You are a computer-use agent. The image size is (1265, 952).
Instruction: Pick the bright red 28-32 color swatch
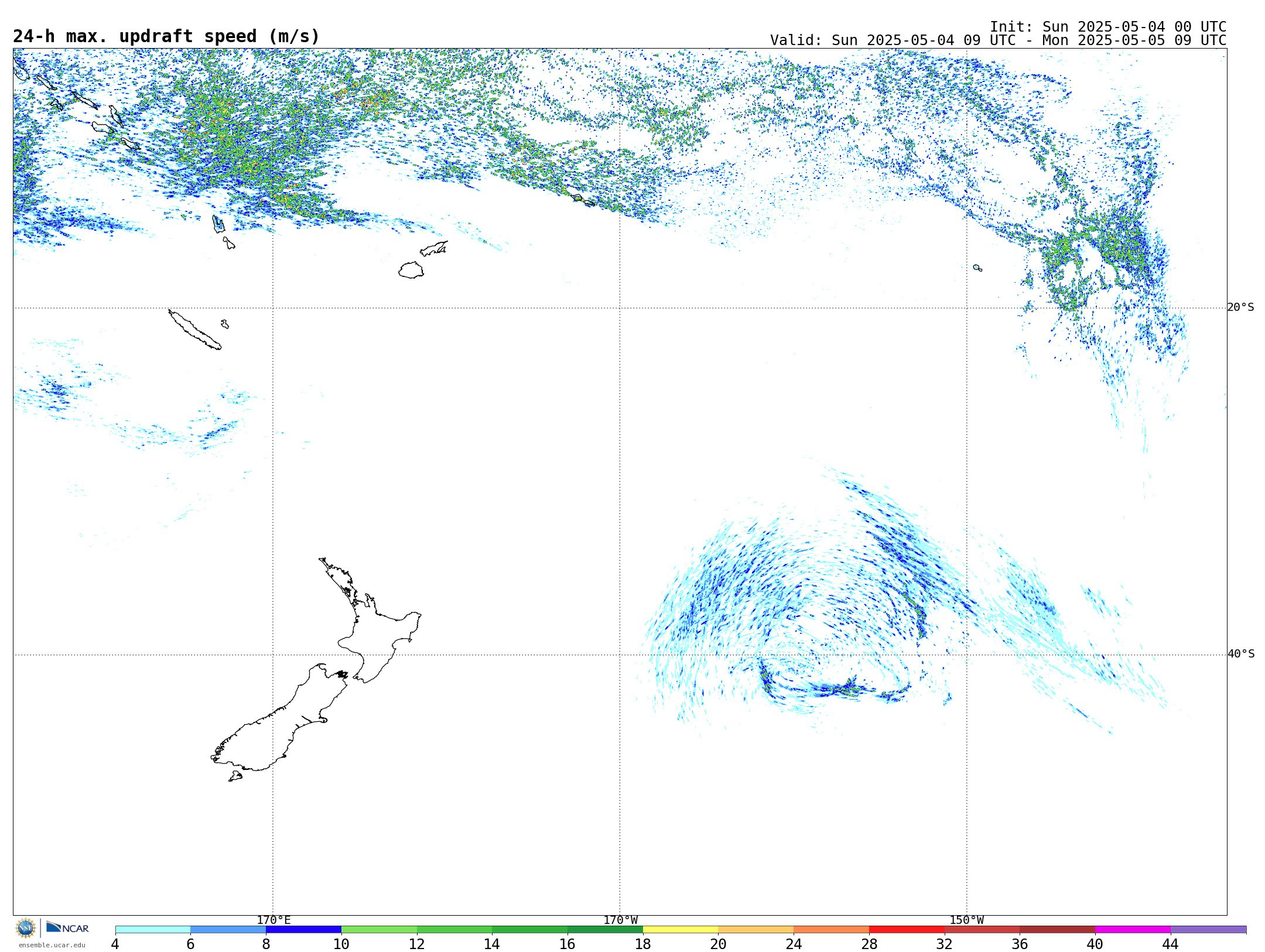coord(907,930)
